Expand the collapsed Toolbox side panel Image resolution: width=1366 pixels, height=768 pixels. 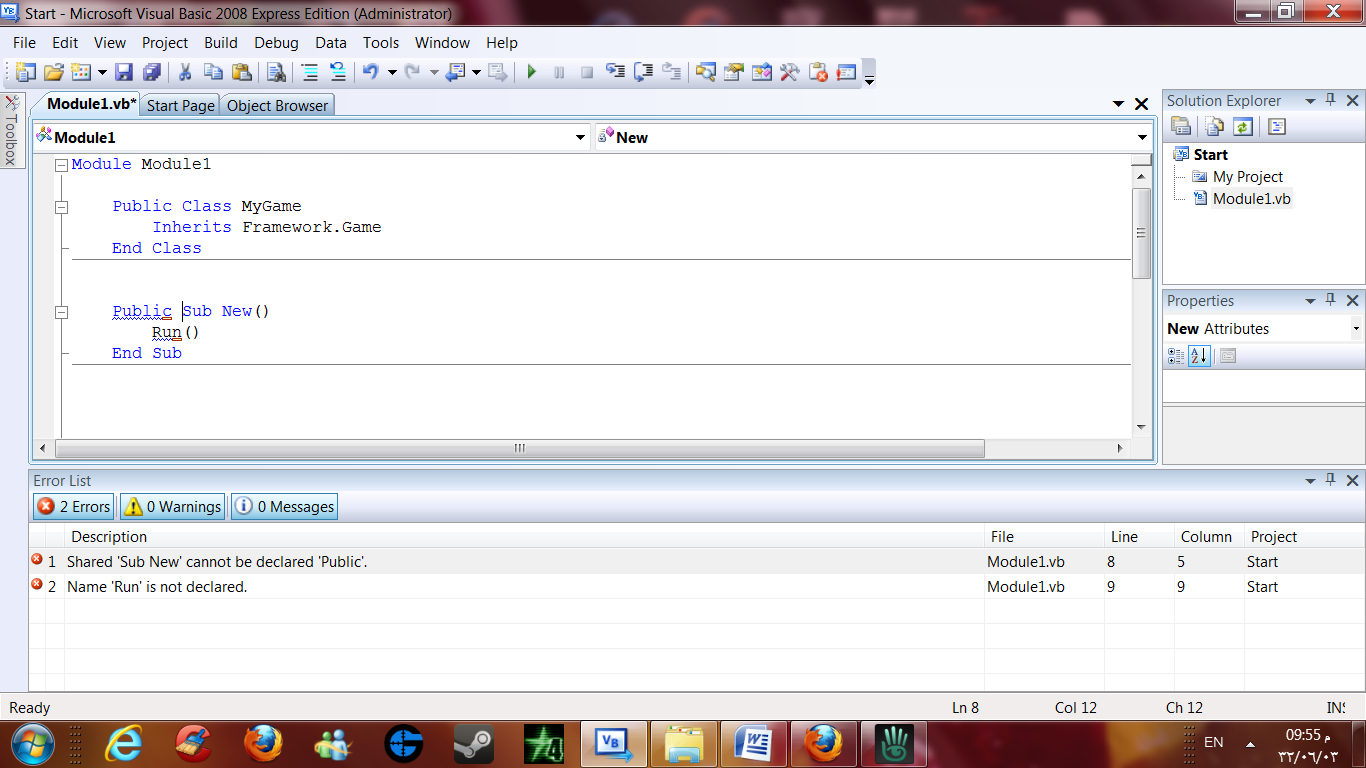pyautogui.click(x=11, y=131)
